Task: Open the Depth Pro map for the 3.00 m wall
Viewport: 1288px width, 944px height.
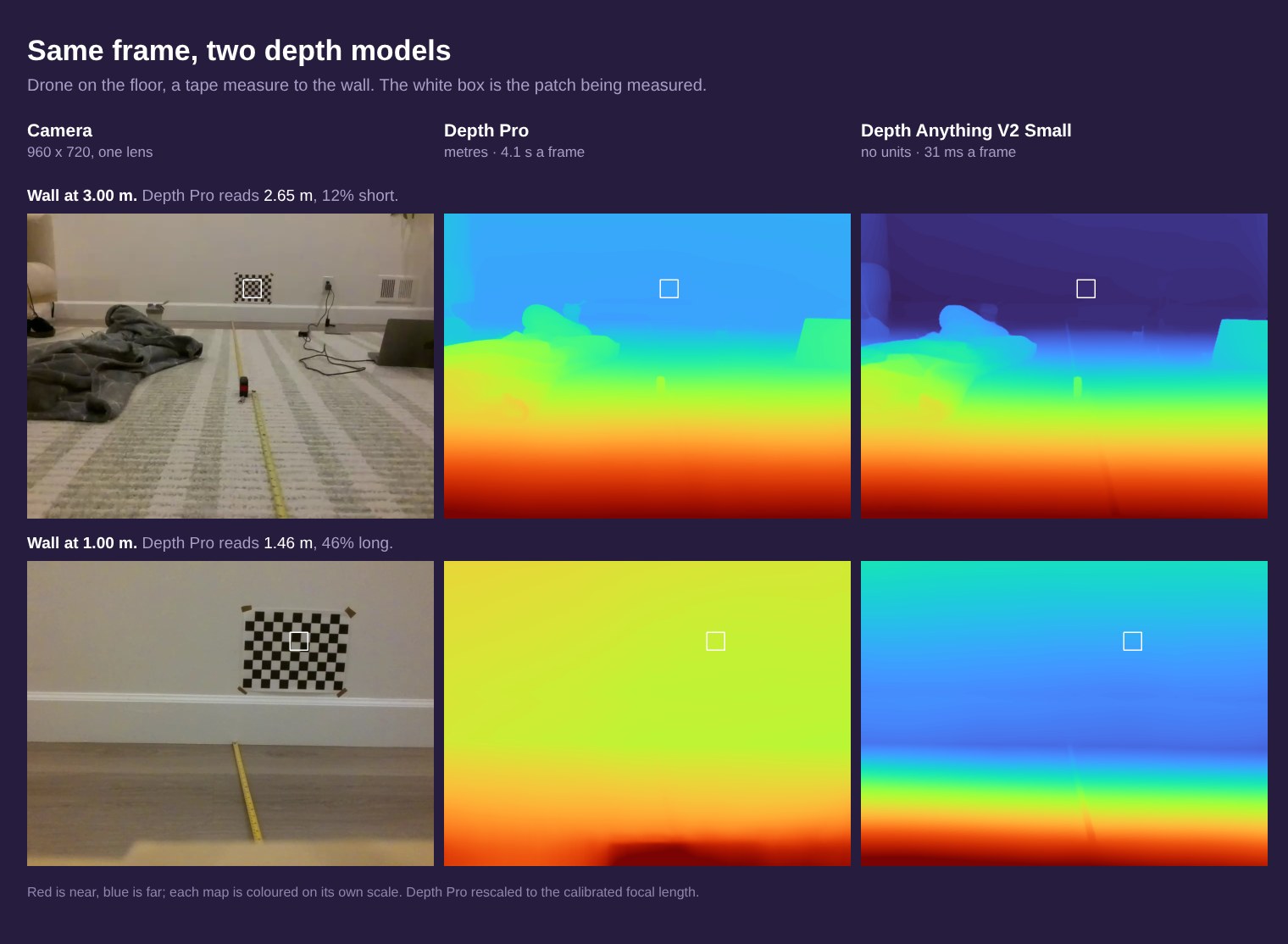Action: pos(647,366)
